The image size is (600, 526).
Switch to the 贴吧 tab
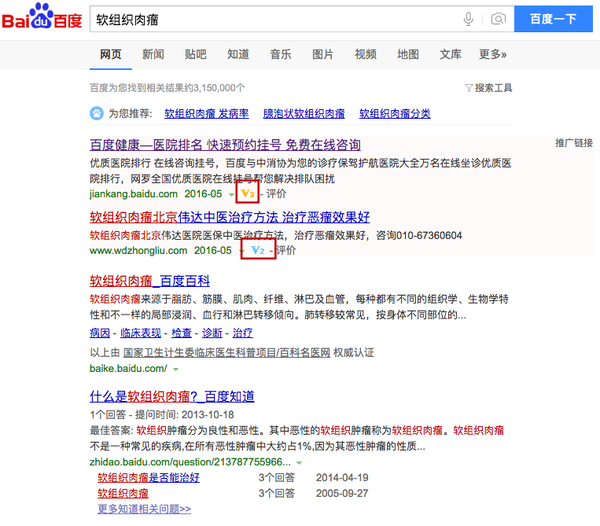[x=196, y=54]
